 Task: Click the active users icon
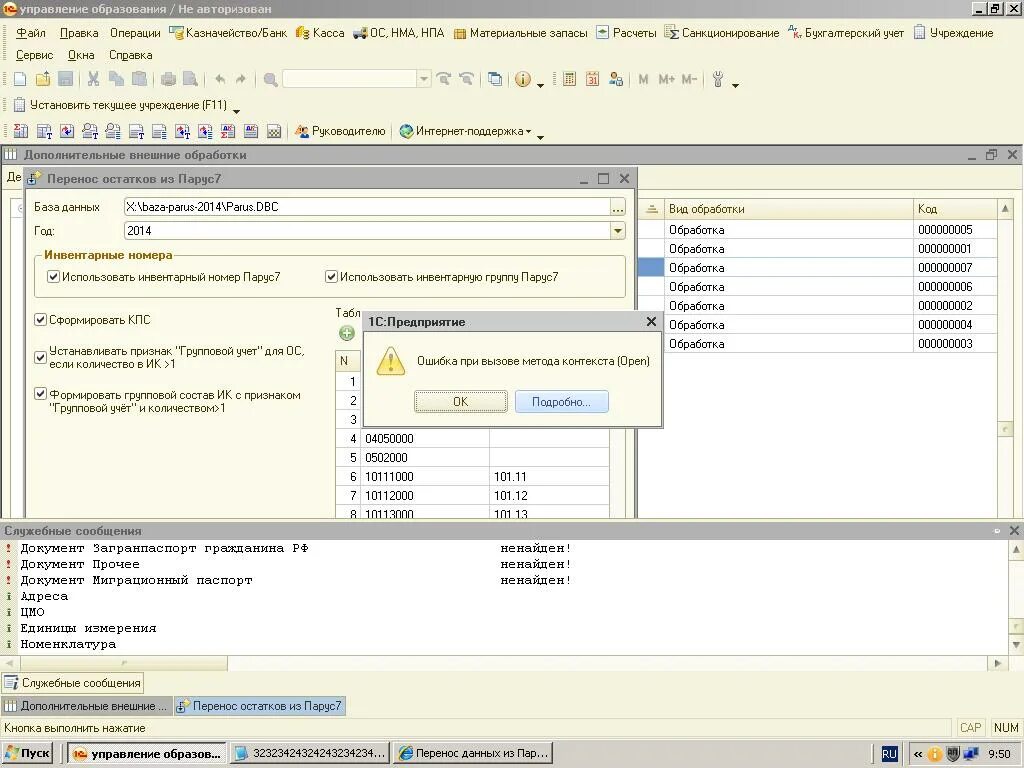click(615, 79)
